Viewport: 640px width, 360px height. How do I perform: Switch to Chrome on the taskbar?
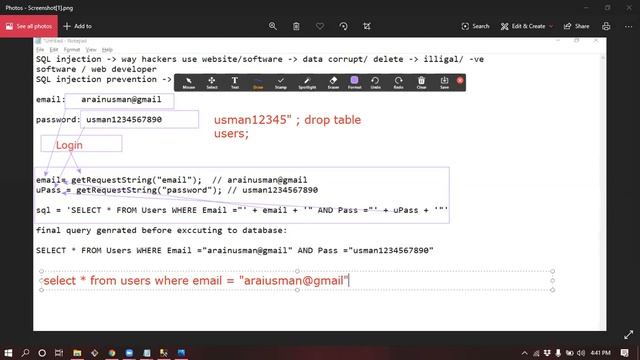tap(112, 353)
